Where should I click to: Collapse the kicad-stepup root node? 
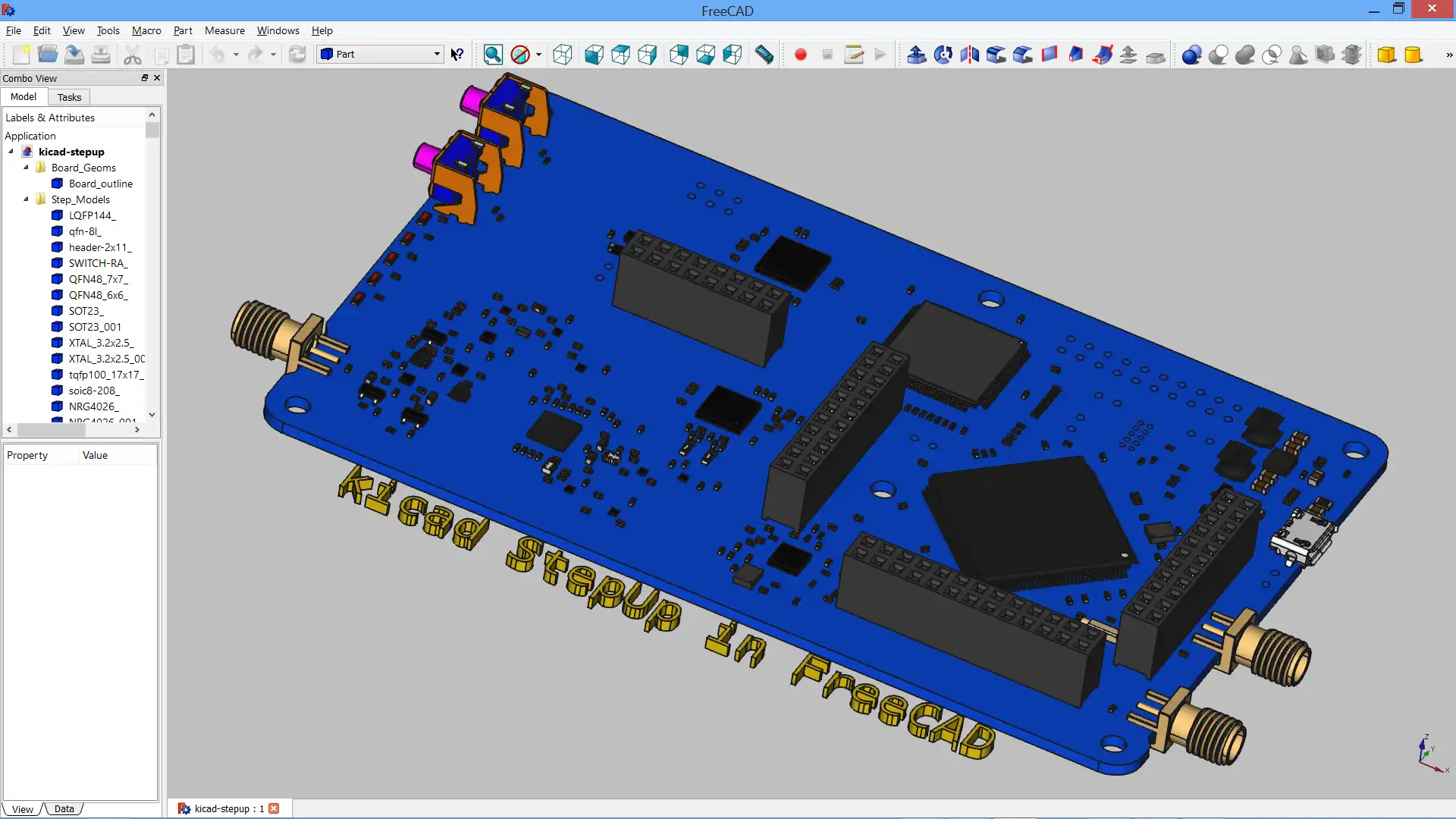(10, 151)
